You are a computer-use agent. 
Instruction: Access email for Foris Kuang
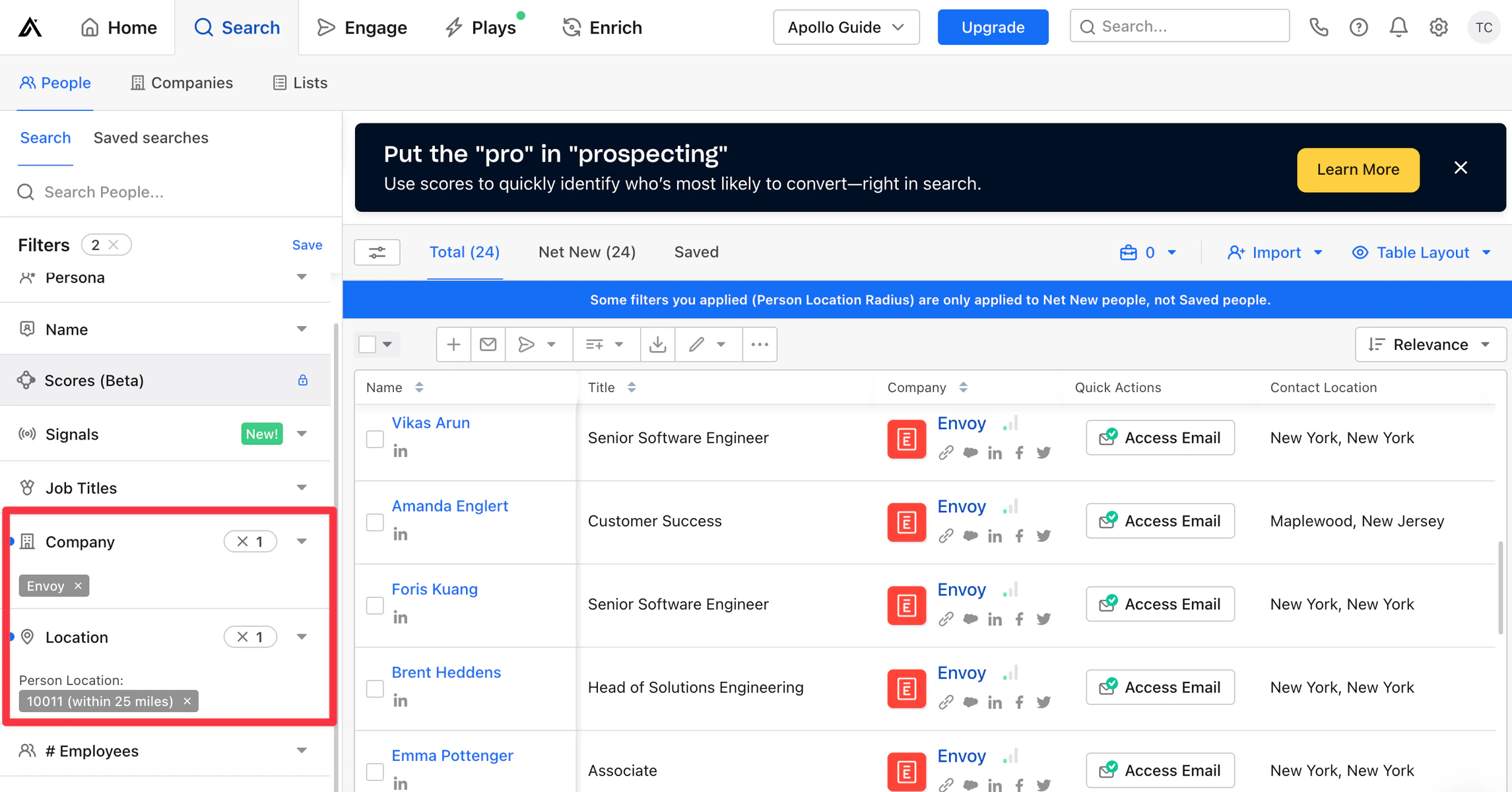pyautogui.click(x=1160, y=604)
